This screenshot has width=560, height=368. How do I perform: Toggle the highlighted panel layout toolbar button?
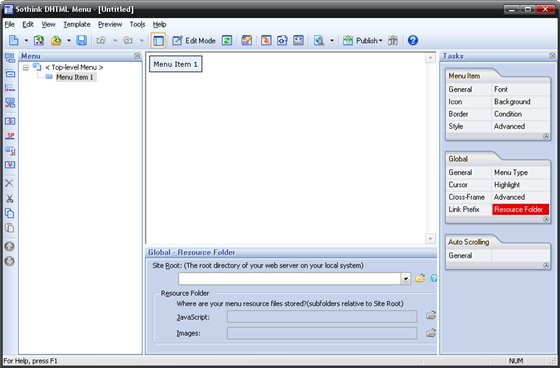158,40
